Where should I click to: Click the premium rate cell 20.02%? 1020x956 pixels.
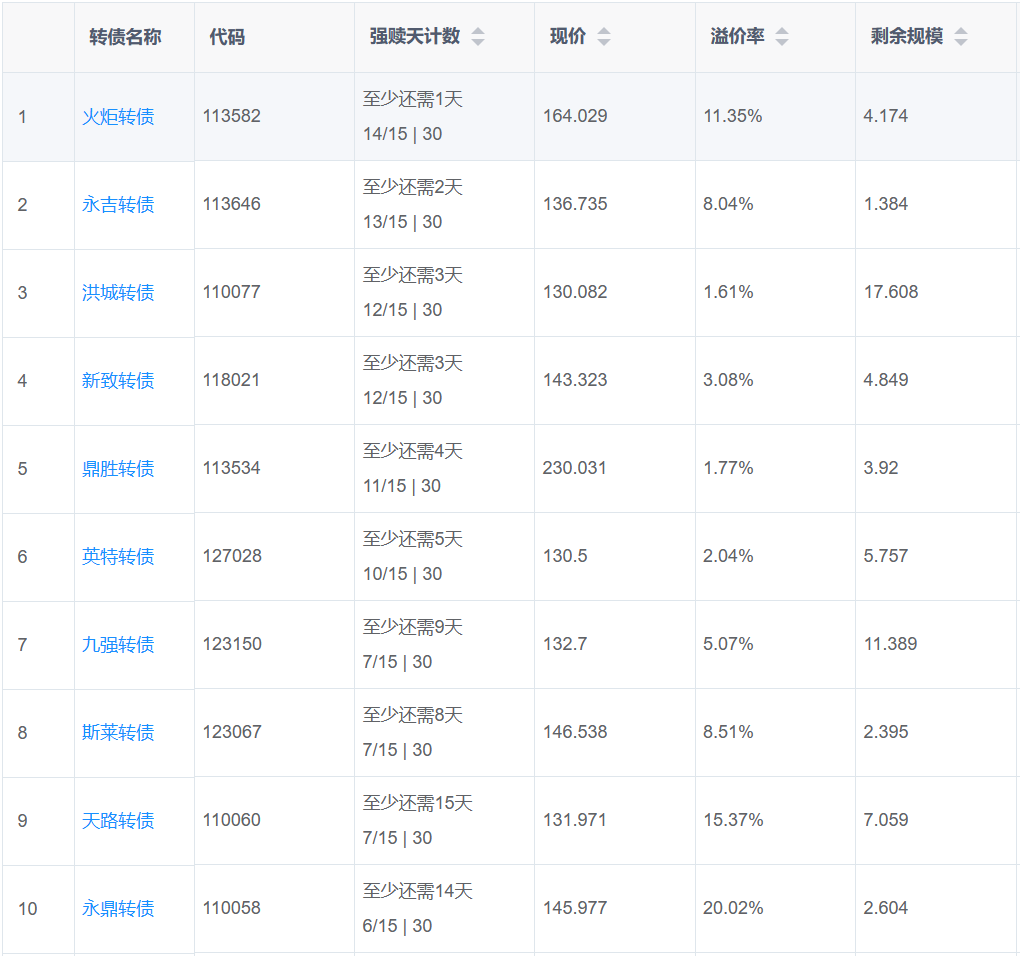click(x=733, y=908)
